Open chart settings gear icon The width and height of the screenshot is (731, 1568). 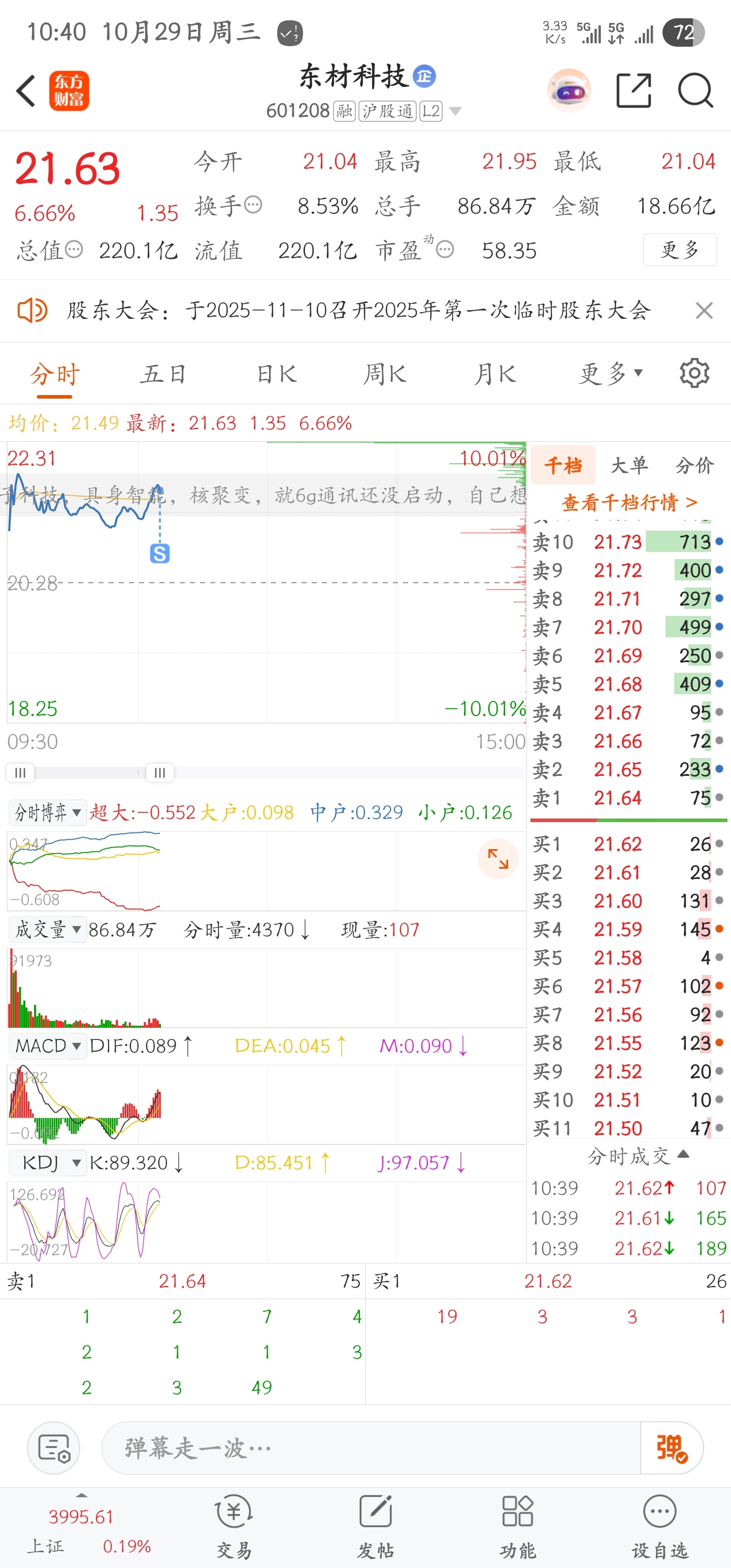(694, 373)
